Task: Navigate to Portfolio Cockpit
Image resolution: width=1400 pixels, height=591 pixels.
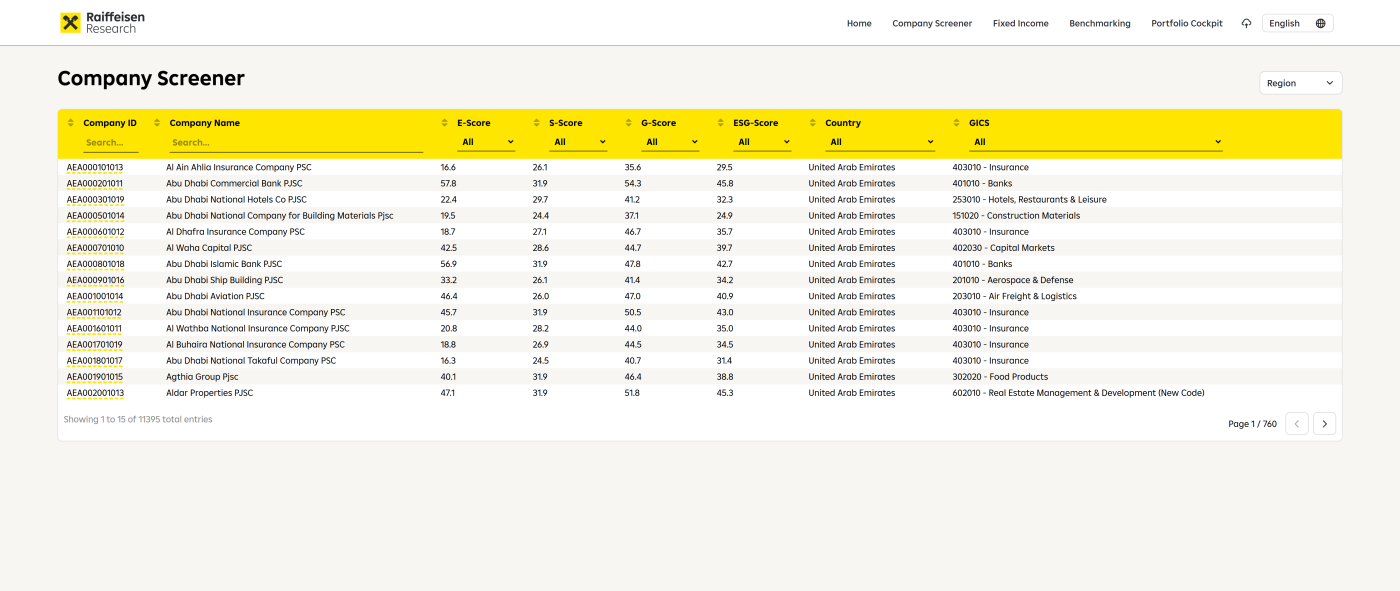Action: [1186, 23]
